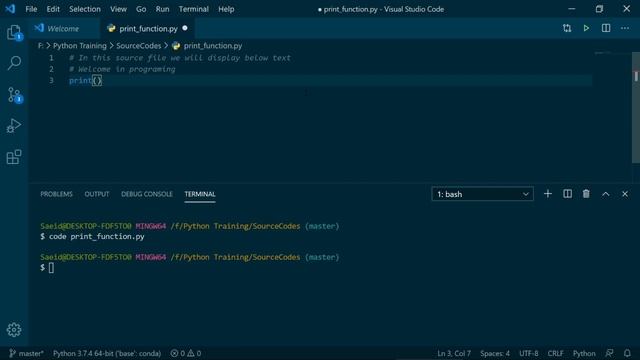Switch to the OUTPUT panel tab

pos(97,194)
